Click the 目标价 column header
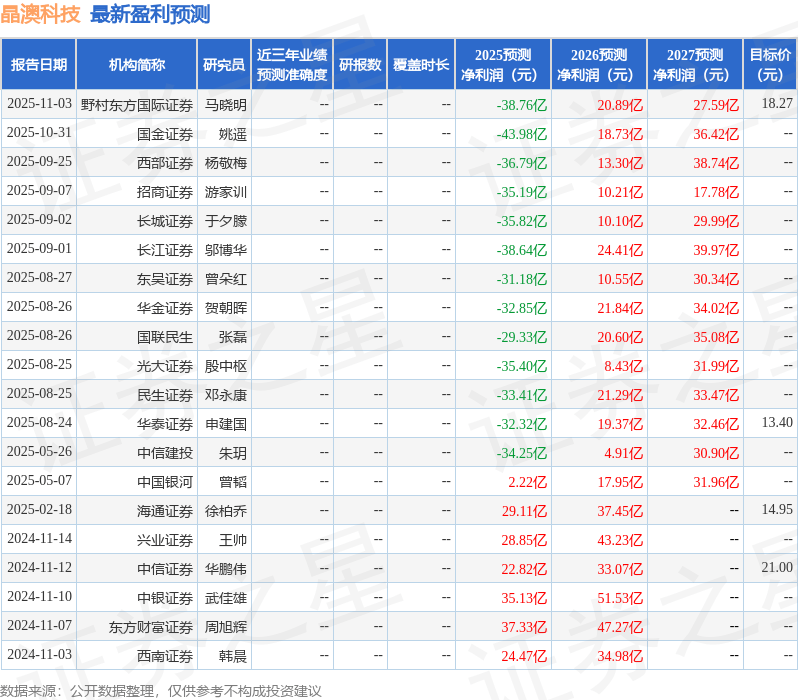Viewport: 798px width, 700px height. 770,65
